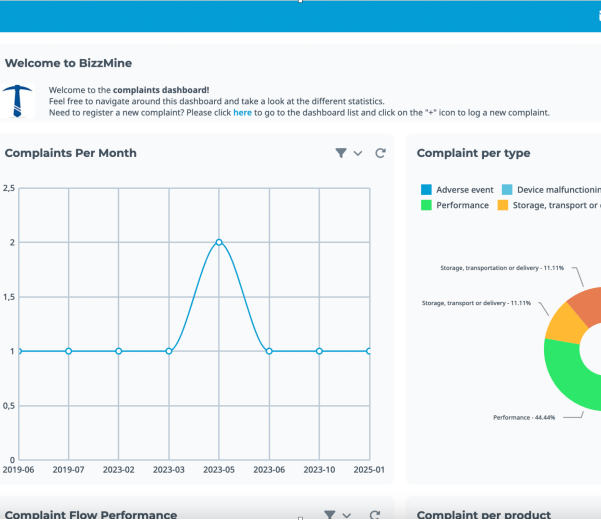Expand the chevron dropdown beside Complaints Per Month filter
This screenshot has width=601, height=520.
358,154
